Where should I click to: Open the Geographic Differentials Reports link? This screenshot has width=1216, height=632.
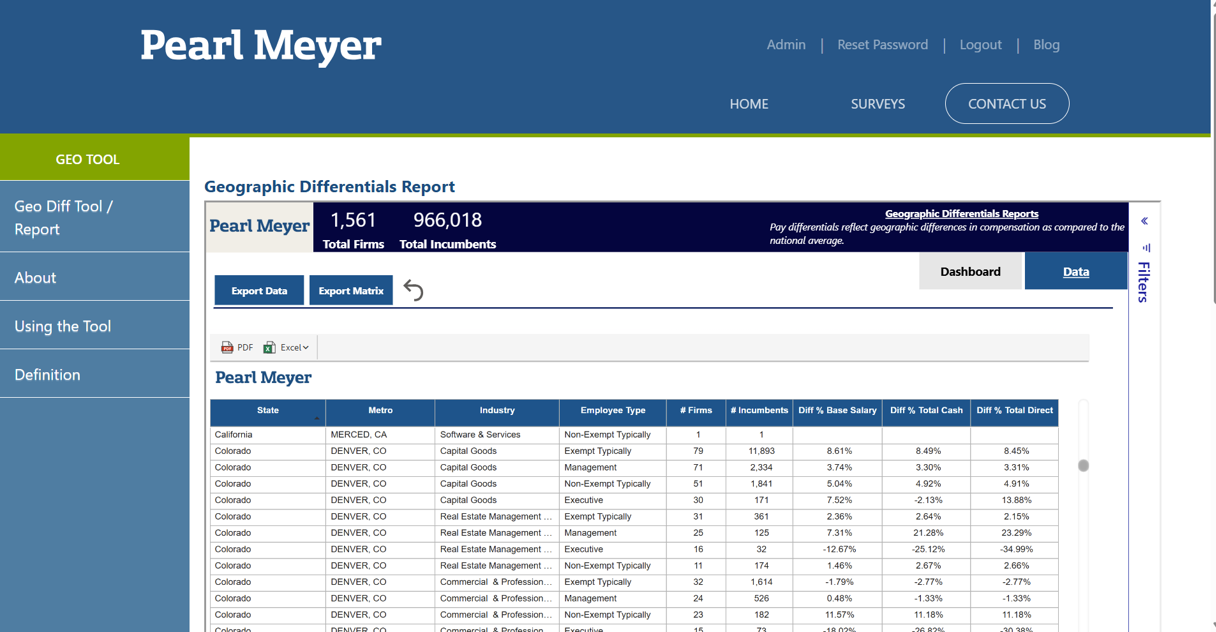961,213
